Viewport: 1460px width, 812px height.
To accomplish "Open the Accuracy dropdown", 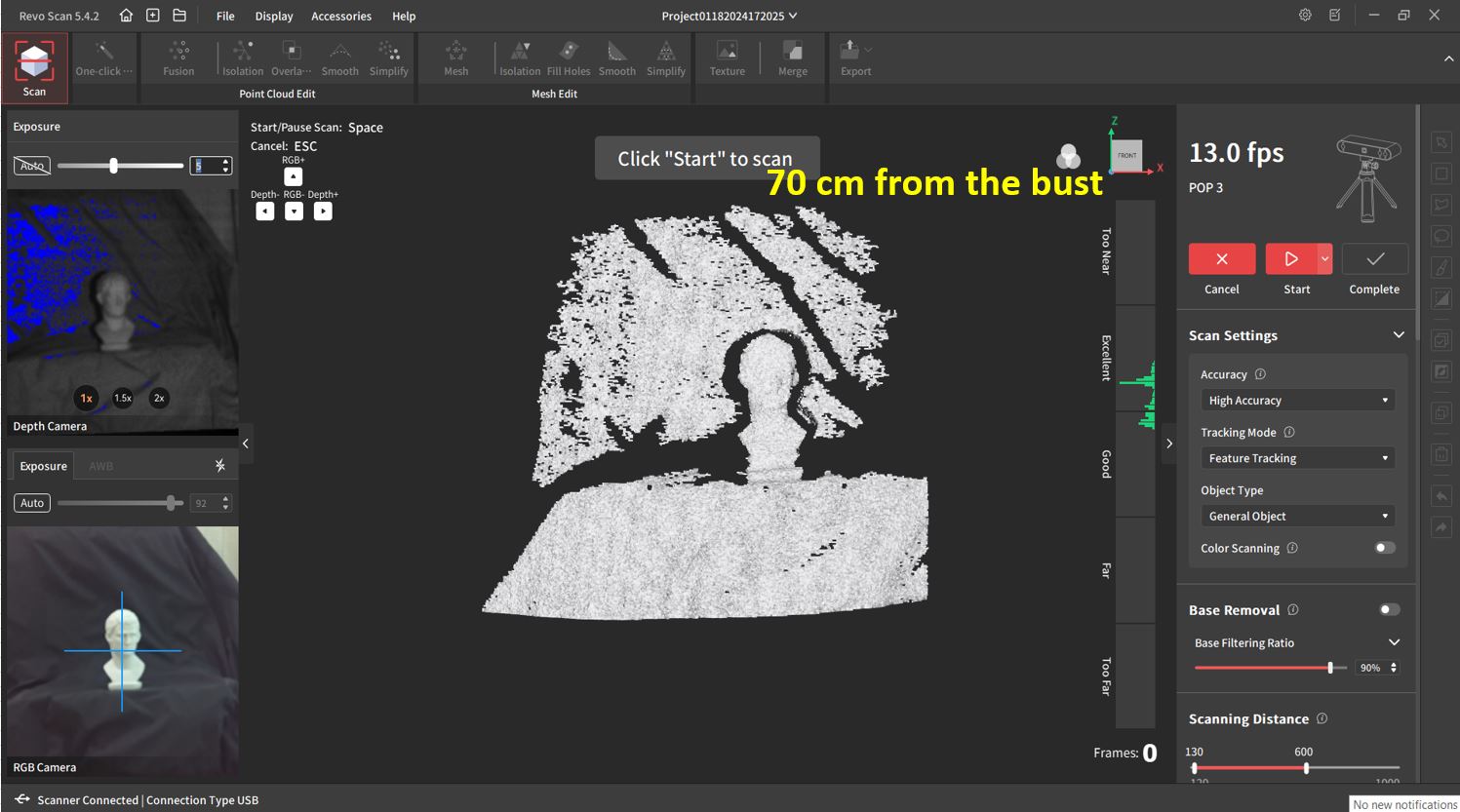I will tap(1297, 401).
